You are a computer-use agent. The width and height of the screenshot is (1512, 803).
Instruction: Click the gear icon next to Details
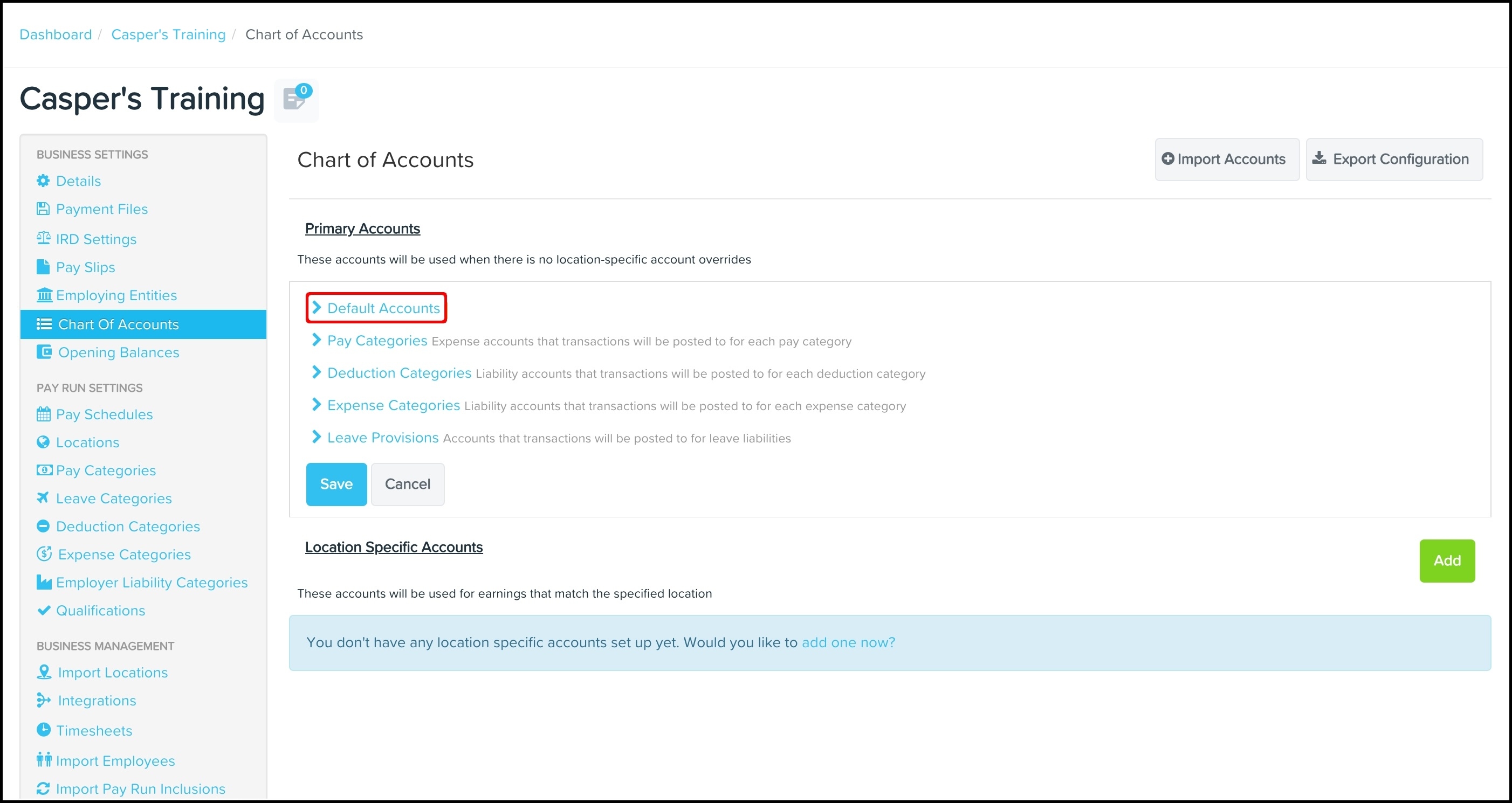[43, 181]
